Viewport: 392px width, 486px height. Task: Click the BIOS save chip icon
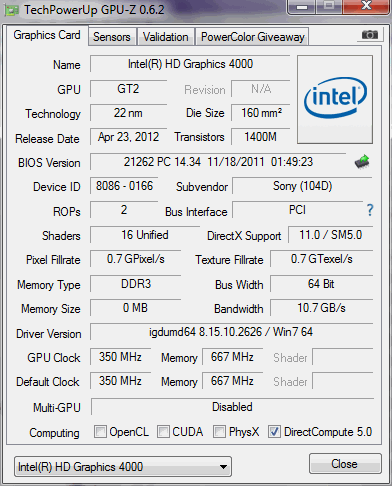point(362,162)
